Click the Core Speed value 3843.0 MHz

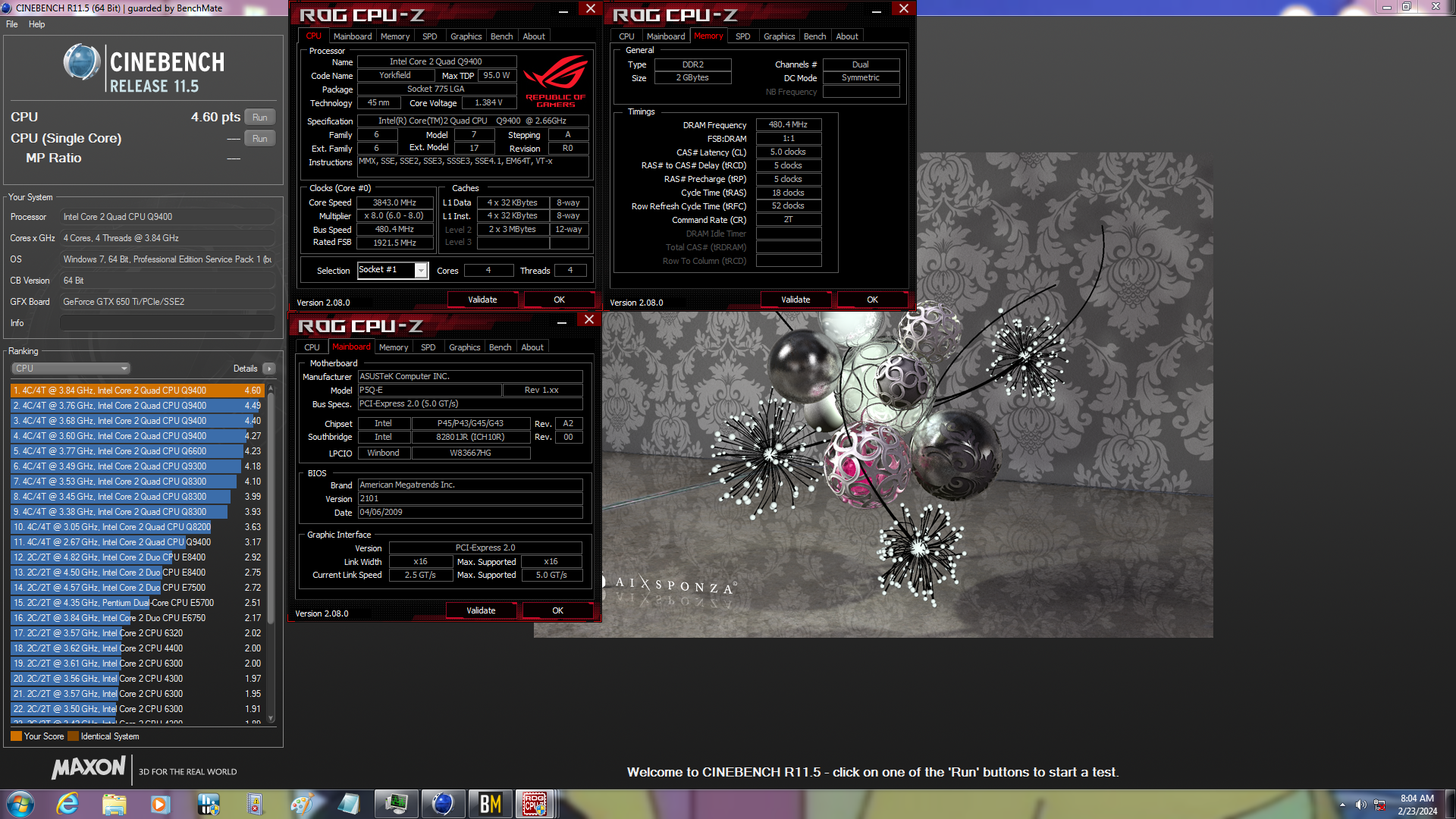pyautogui.click(x=394, y=202)
